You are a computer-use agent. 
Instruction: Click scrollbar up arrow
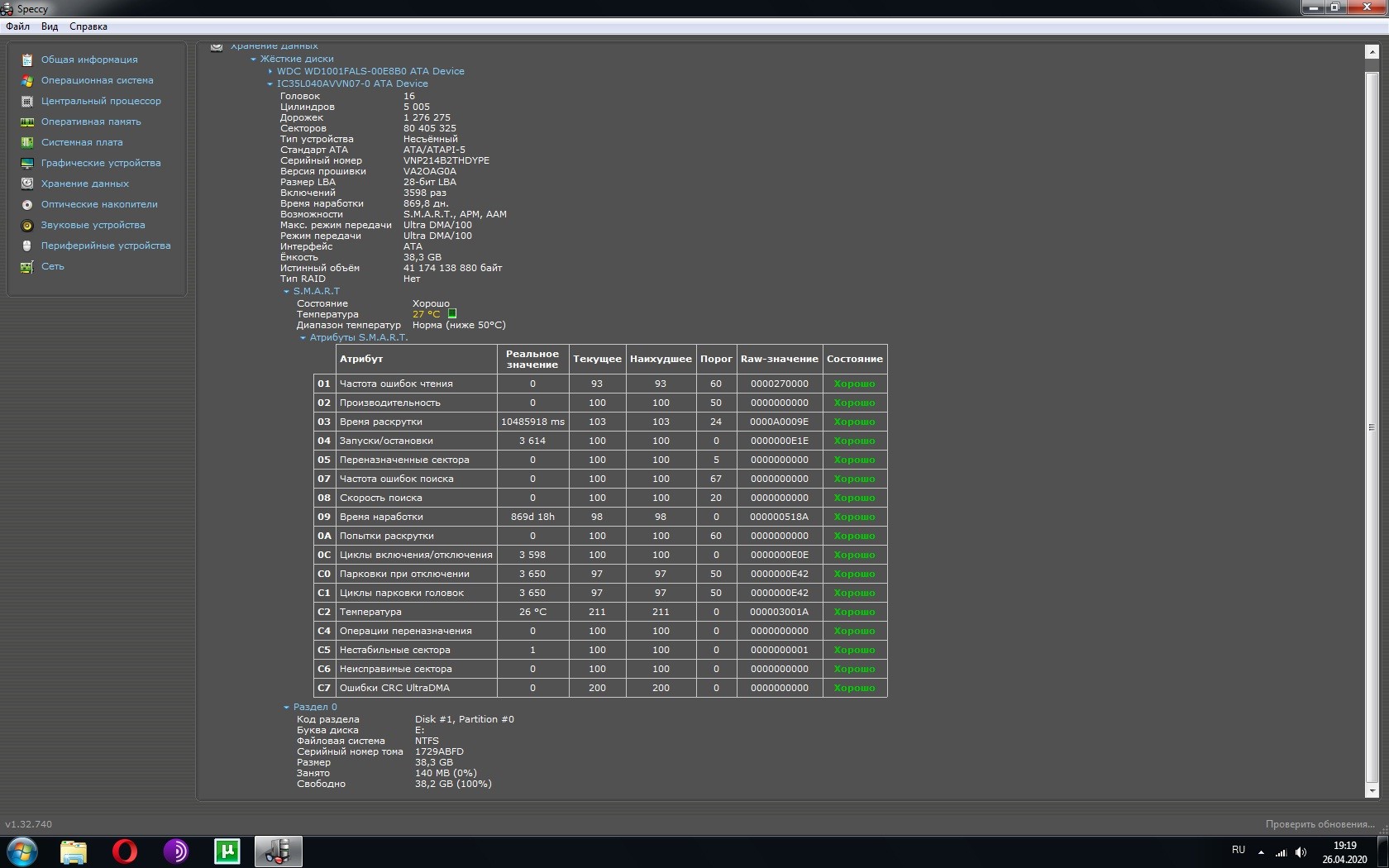coord(1372,52)
